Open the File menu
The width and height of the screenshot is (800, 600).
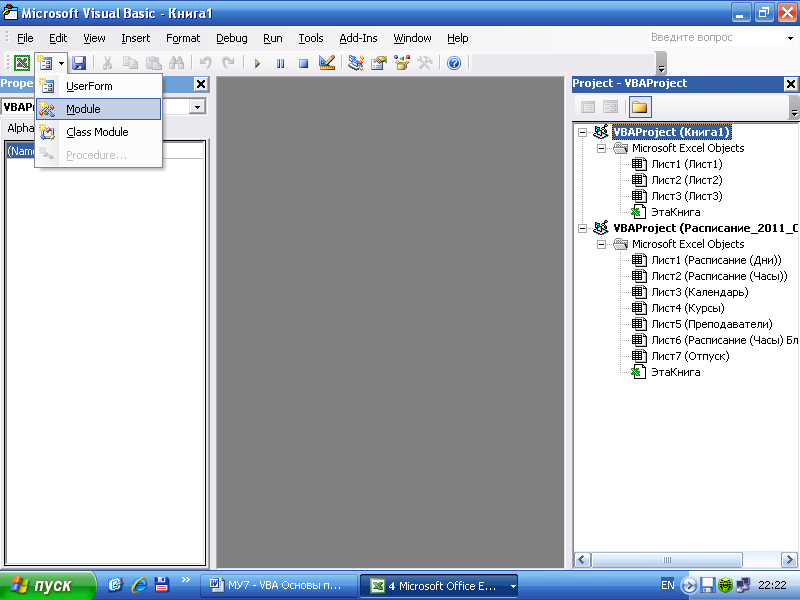pyautogui.click(x=25, y=38)
